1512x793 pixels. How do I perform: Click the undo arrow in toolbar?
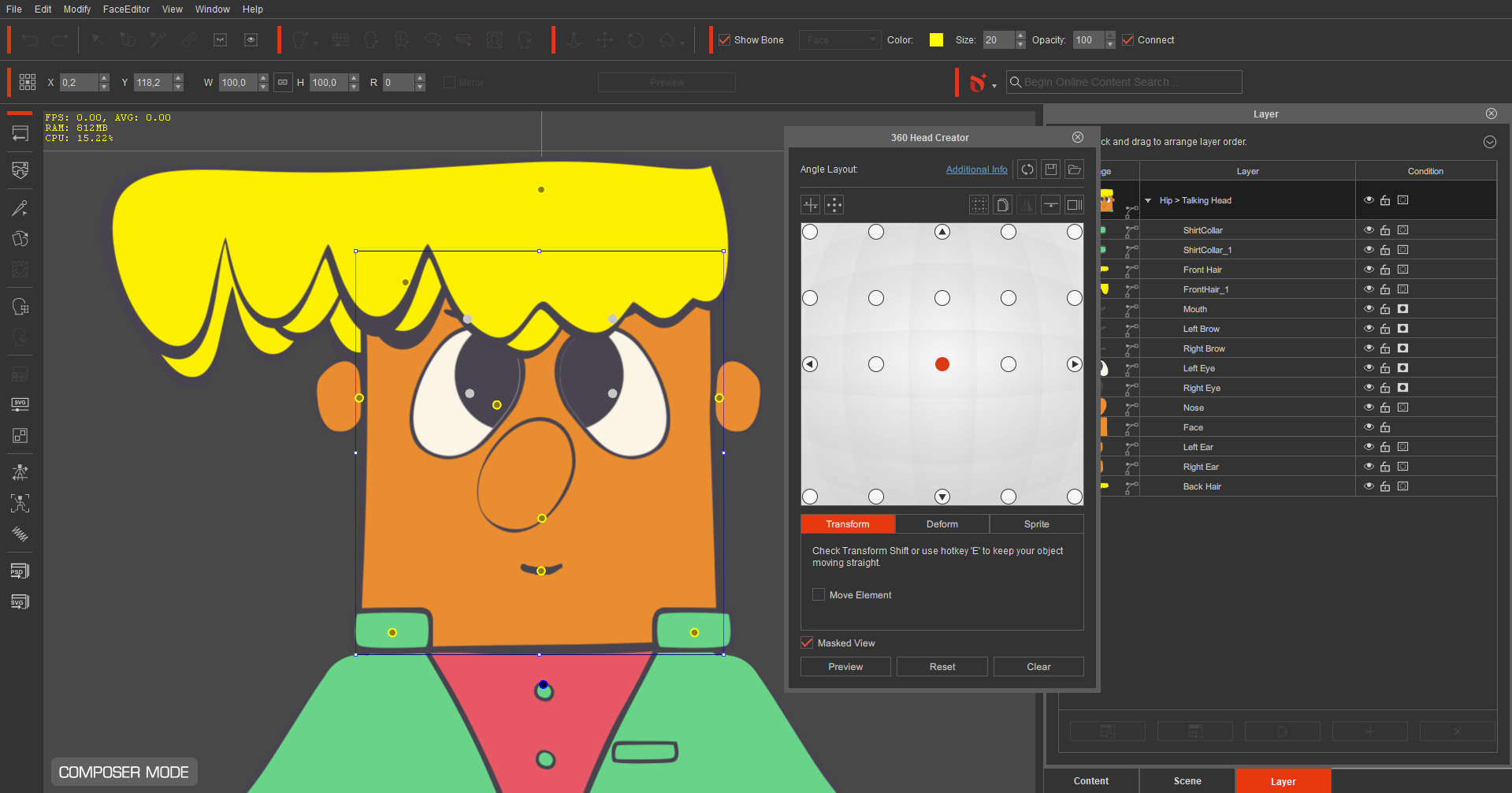(x=30, y=39)
